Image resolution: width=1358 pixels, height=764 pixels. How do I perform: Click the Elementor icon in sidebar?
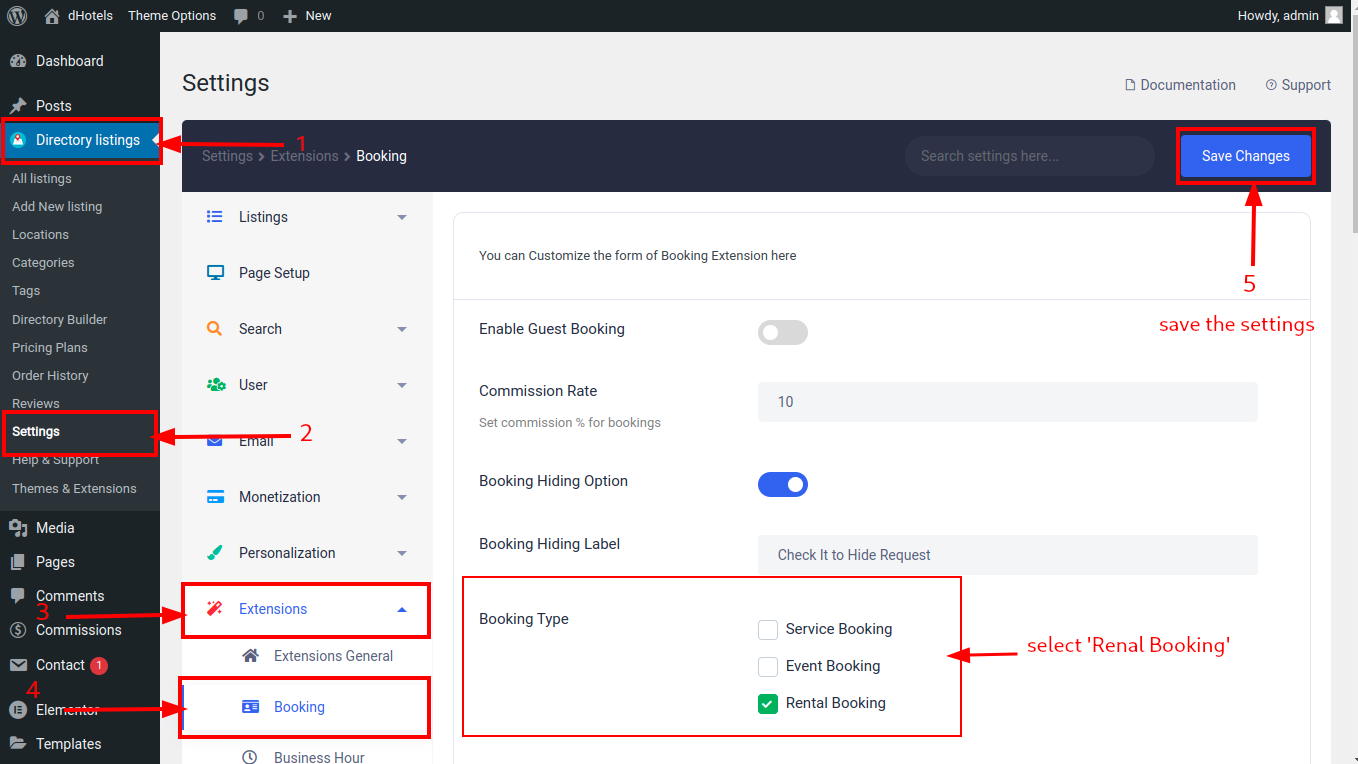point(18,710)
